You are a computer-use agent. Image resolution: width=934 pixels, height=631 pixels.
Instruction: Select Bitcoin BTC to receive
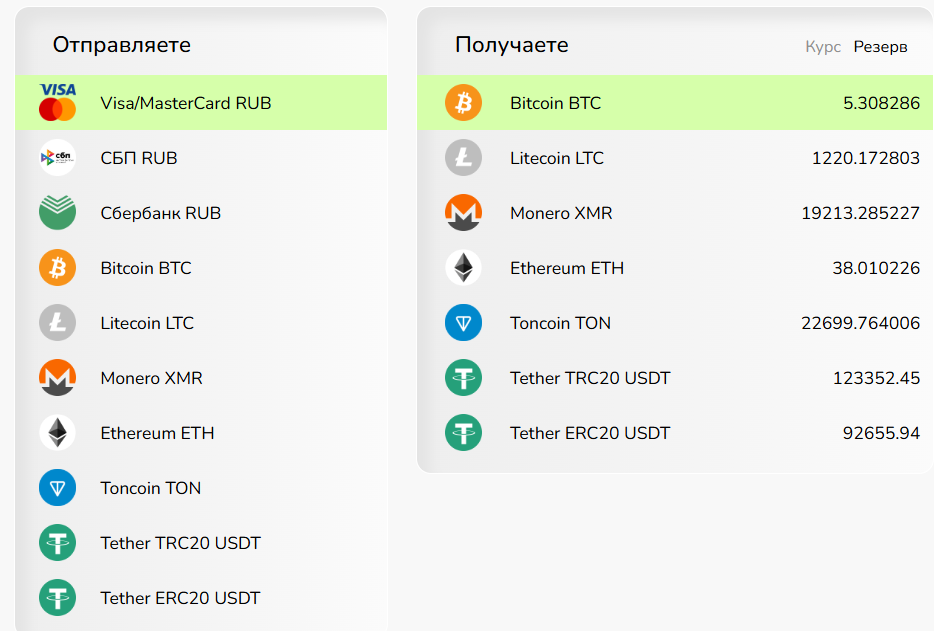click(555, 103)
